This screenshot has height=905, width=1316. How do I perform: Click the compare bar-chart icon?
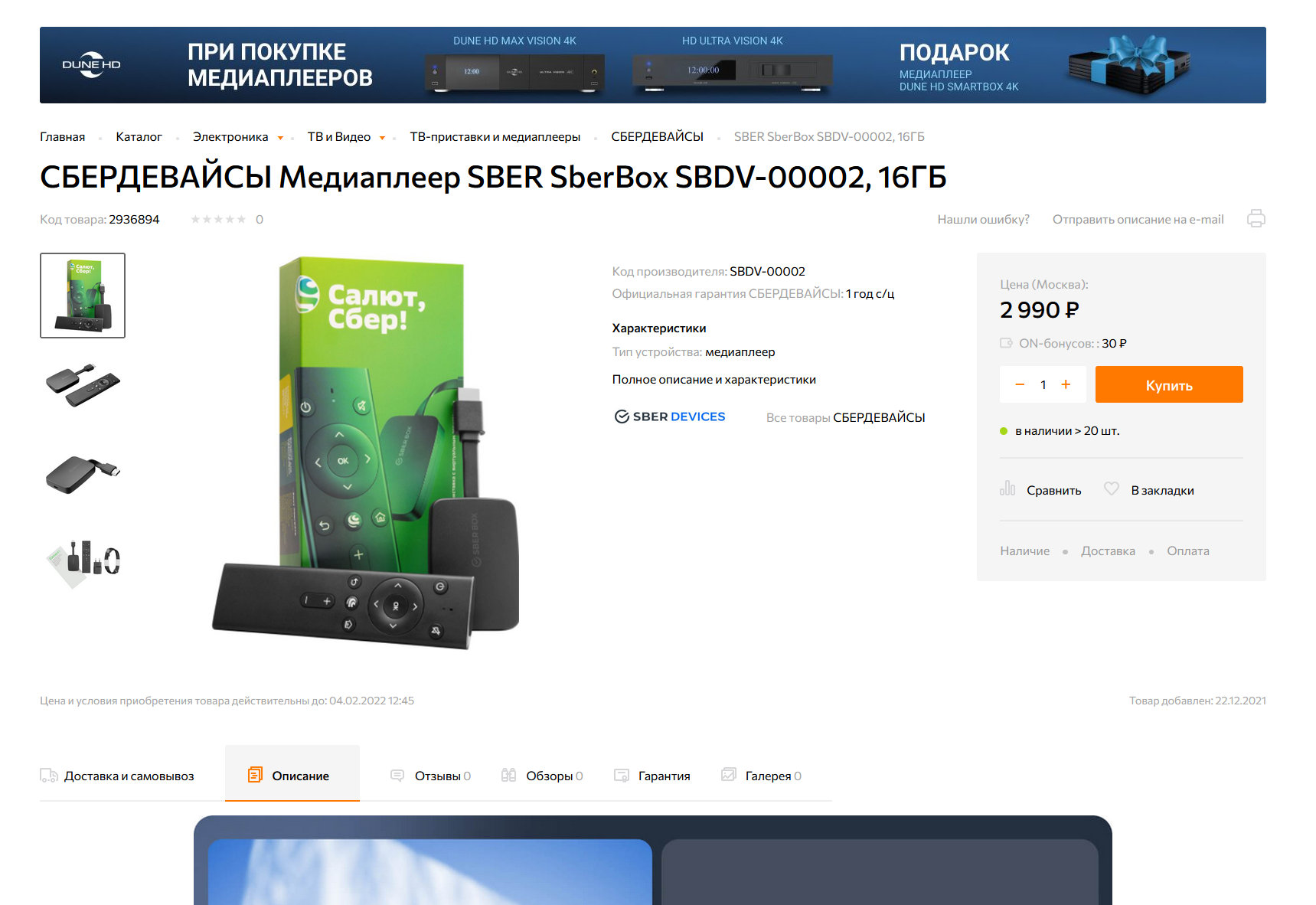tap(1007, 488)
